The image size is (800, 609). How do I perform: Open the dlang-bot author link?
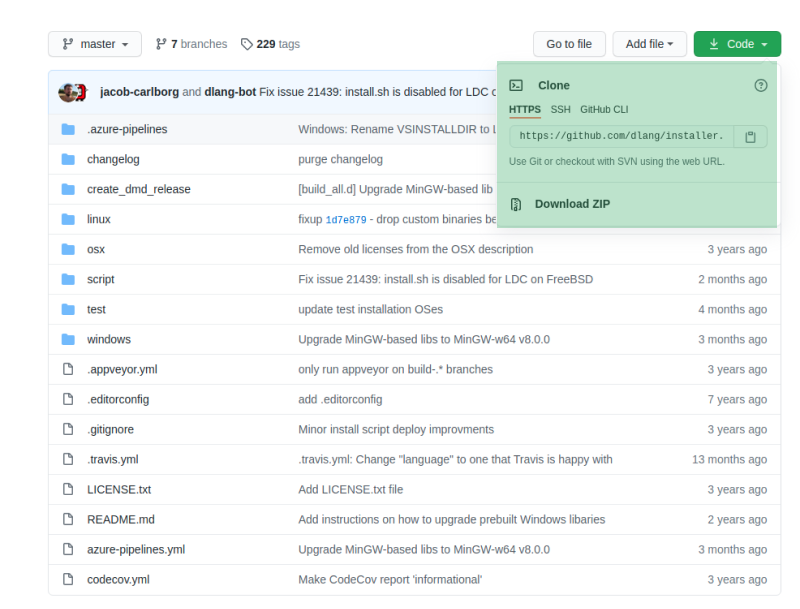(230, 92)
